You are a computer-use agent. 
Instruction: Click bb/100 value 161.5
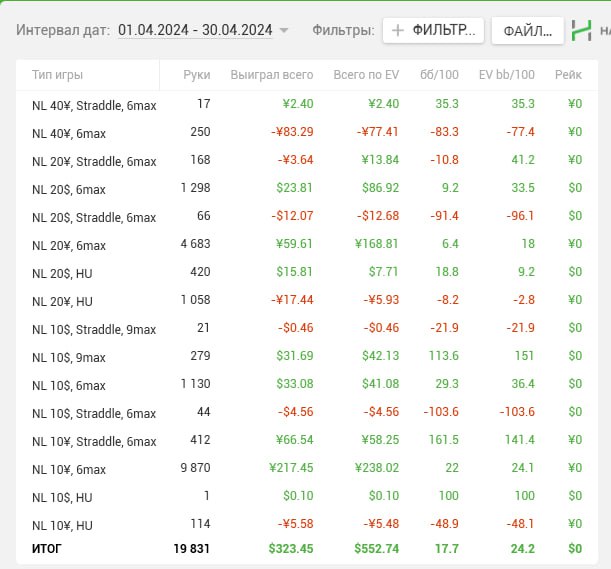pos(443,440)
